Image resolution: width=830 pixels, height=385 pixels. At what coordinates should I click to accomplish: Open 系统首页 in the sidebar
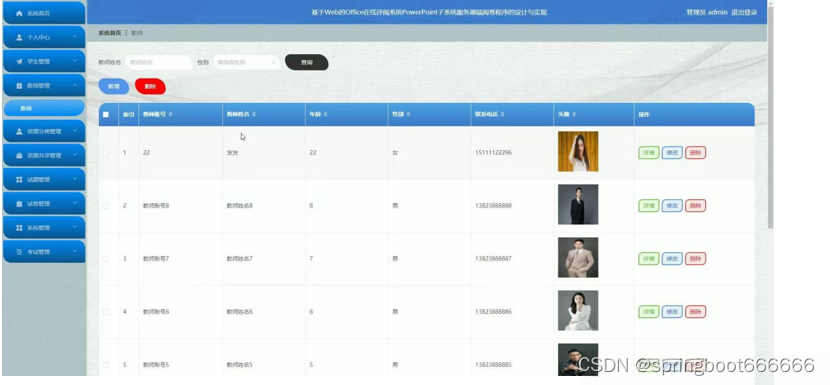[x=44, y=13]
